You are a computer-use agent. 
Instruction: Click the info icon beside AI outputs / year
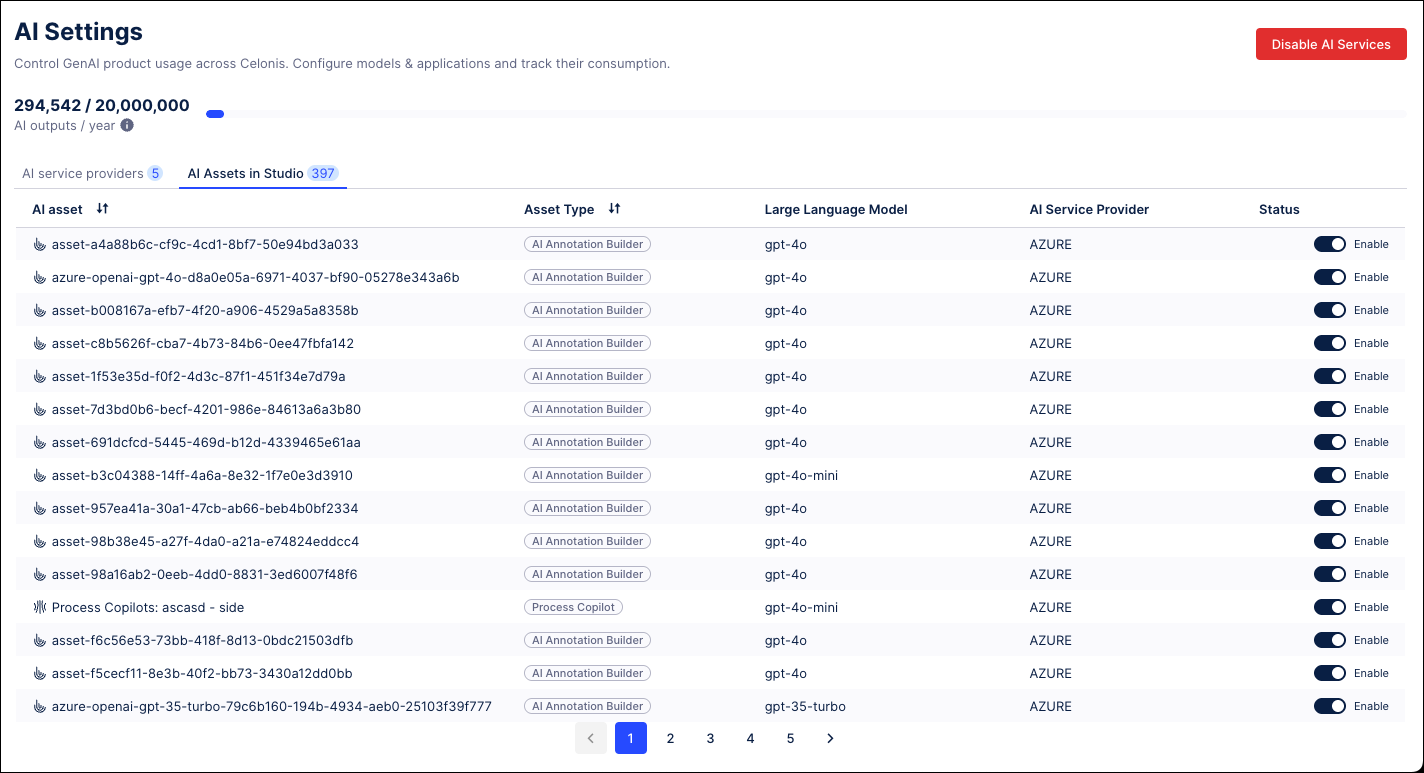127,126
